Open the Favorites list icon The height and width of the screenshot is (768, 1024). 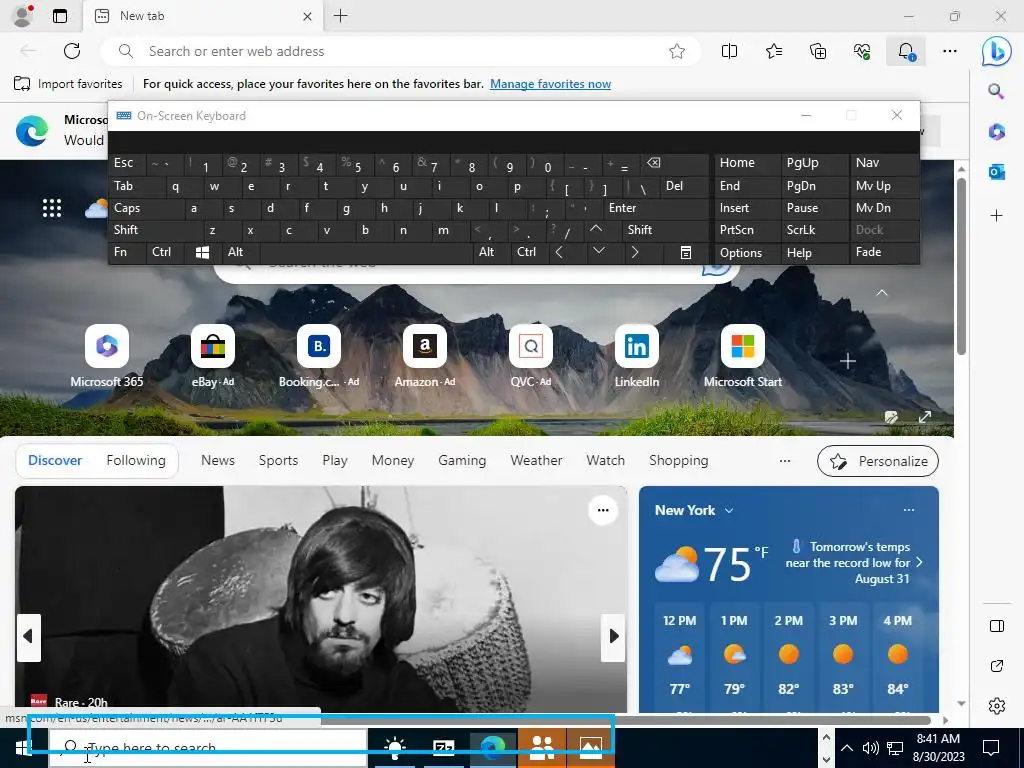point(774,51)
